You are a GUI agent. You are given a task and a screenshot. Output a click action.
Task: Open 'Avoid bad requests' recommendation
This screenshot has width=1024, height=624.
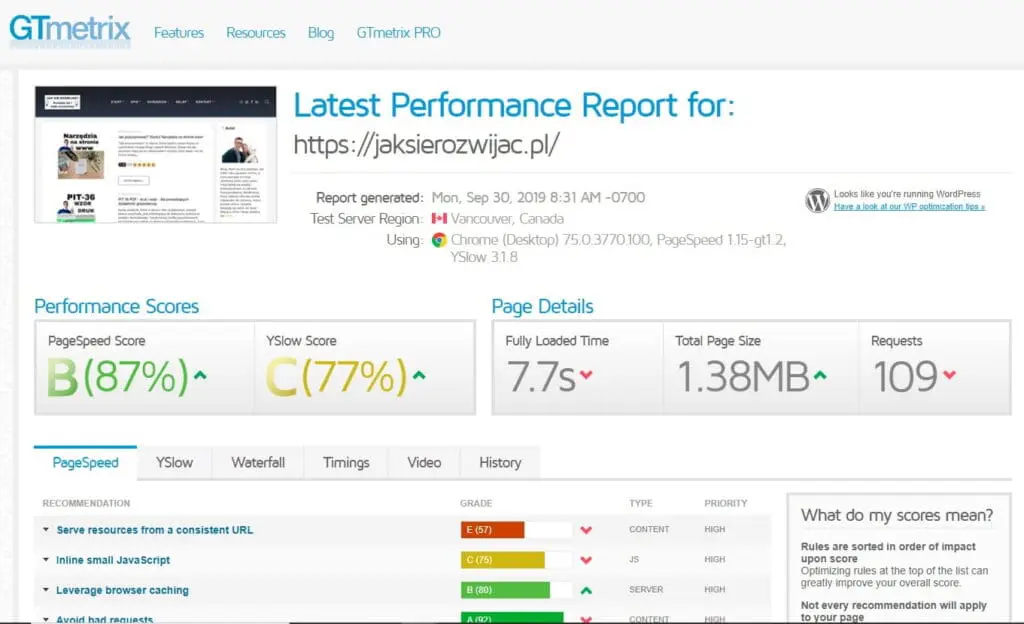point(104,619)
